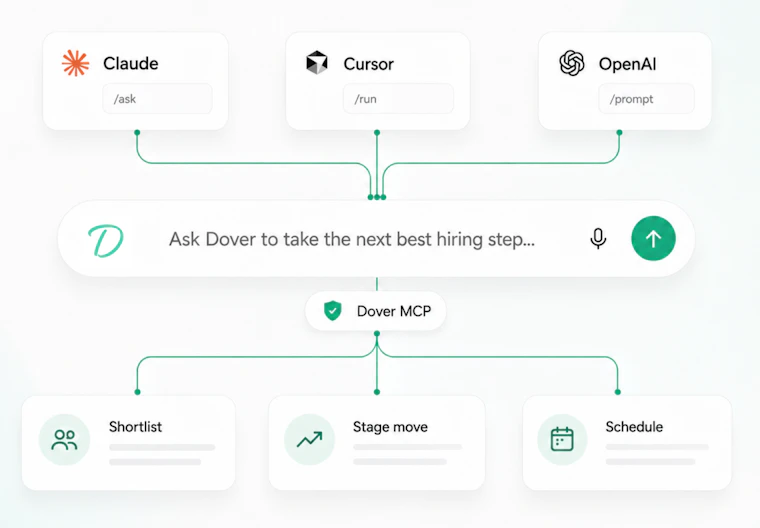Screen dimensions: 760x528
Task: Click the Dover cursive D logo
Action: click(106, 240)
